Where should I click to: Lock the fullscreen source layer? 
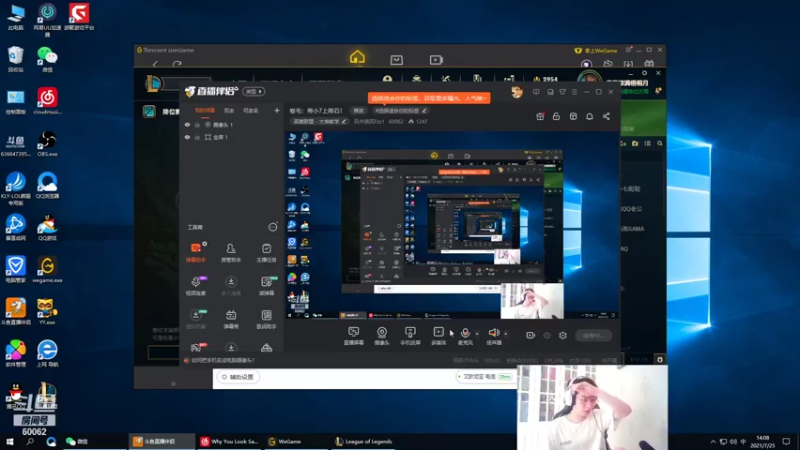coord(197,137)
